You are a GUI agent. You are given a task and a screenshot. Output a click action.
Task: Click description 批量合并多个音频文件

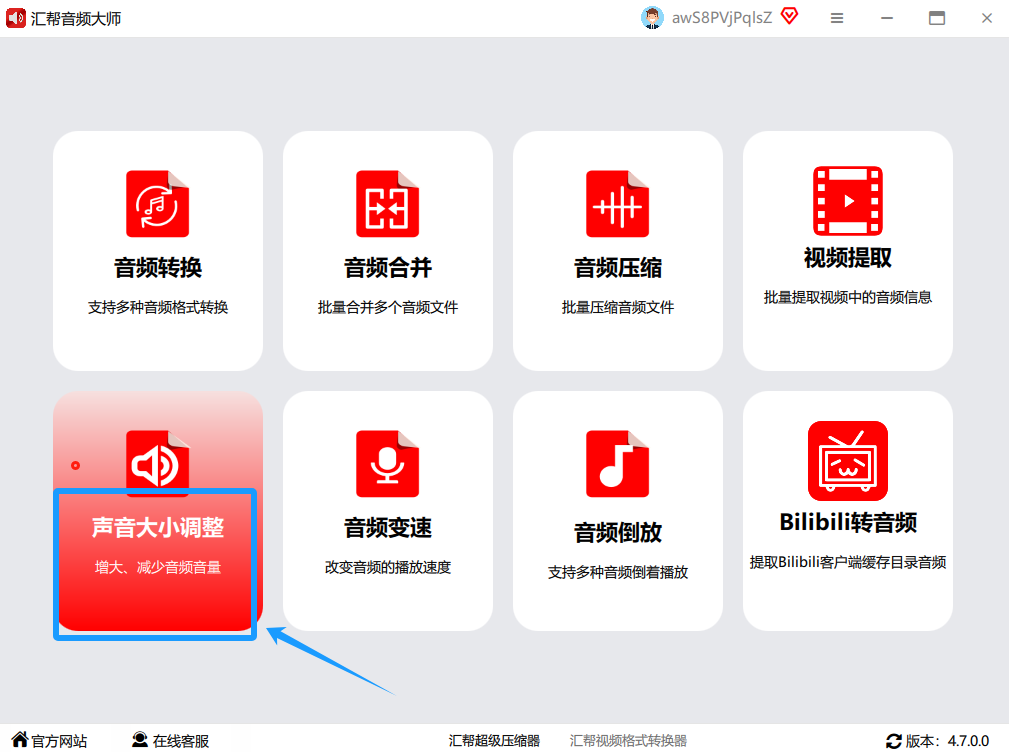[387, 307]
